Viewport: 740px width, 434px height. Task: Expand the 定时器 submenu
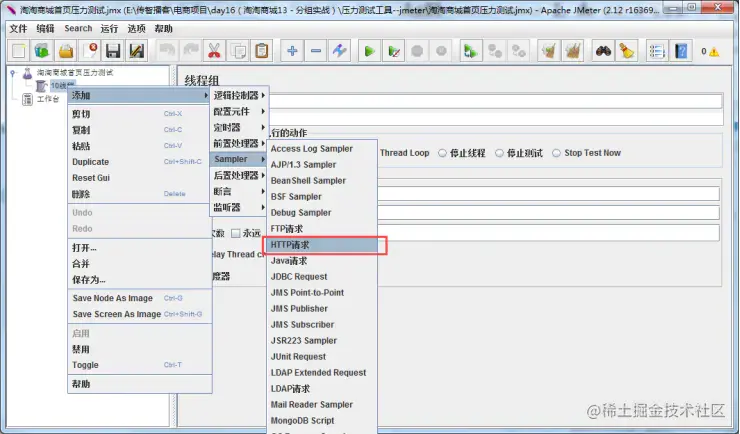click(x=239, y=127)
